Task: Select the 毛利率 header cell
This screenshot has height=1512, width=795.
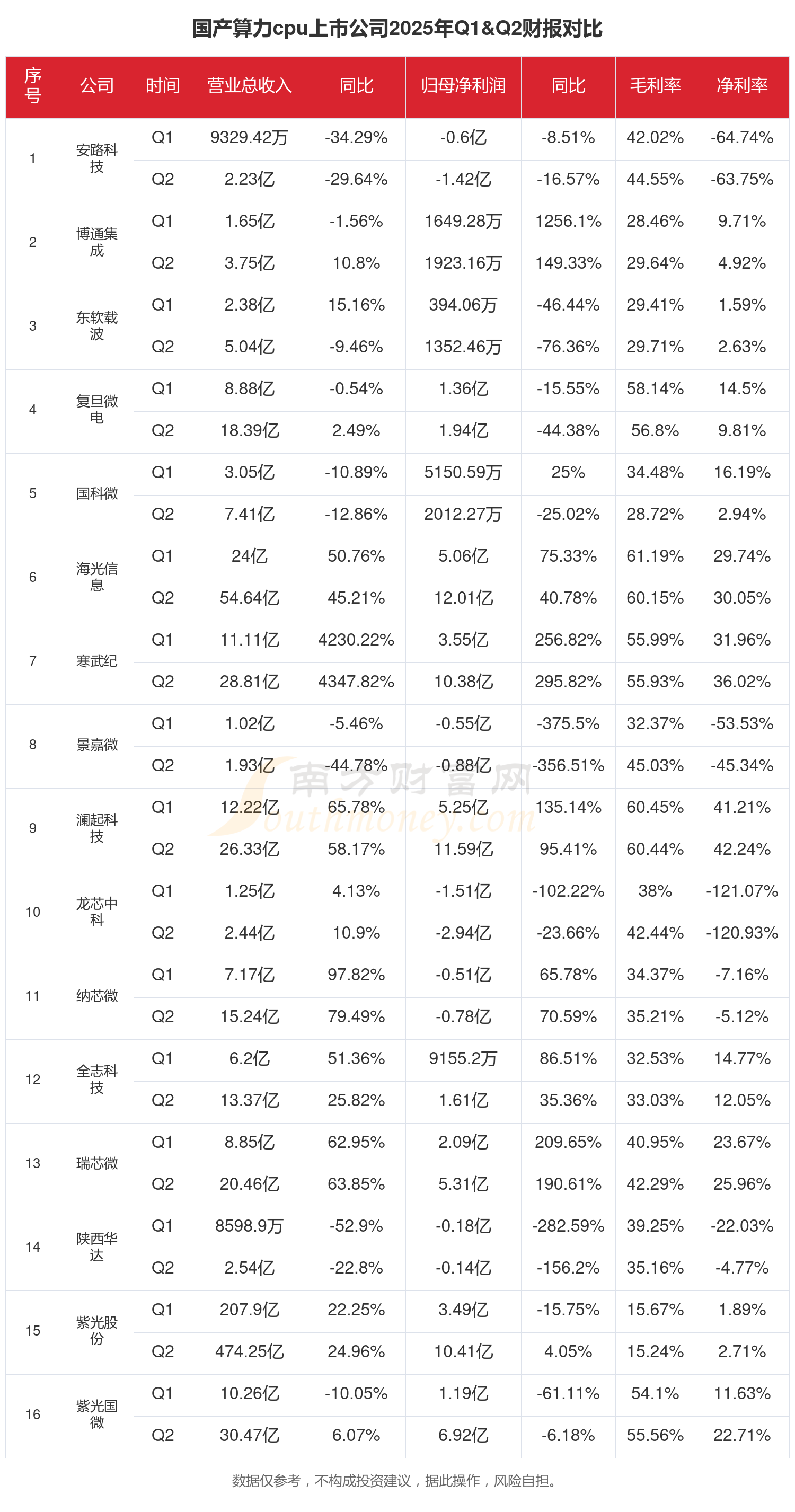Action: coord(655,86)
